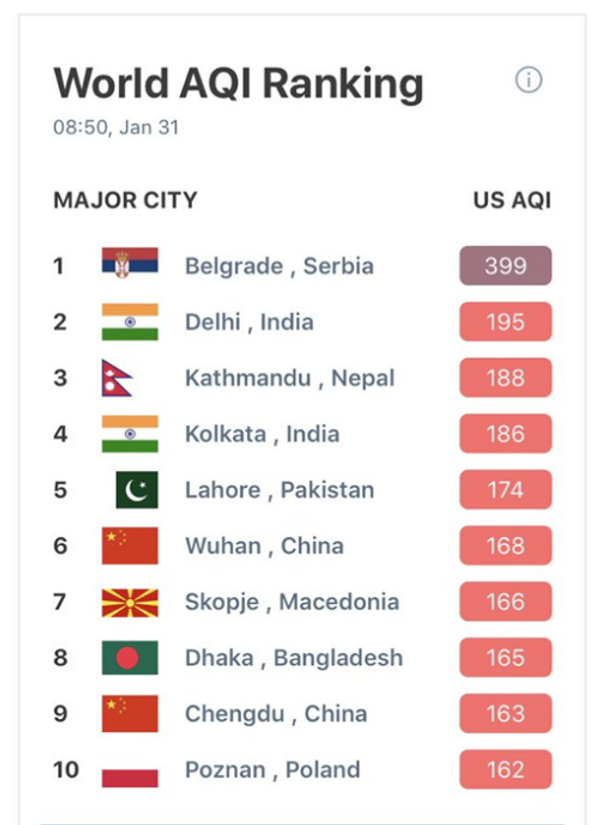
Task: Click the Serbia flag icon
Action: 129,262
